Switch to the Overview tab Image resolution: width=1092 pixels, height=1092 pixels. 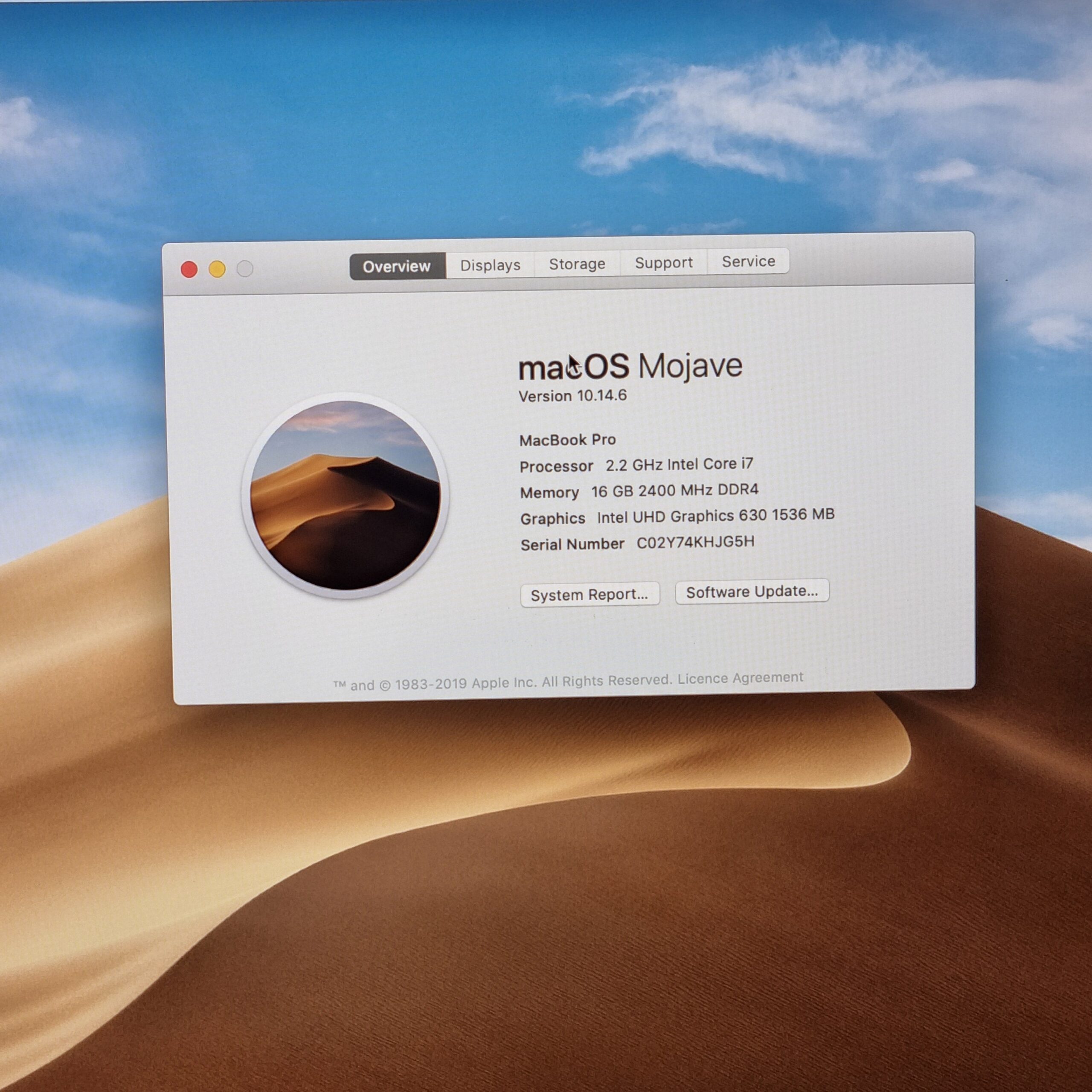398,266
